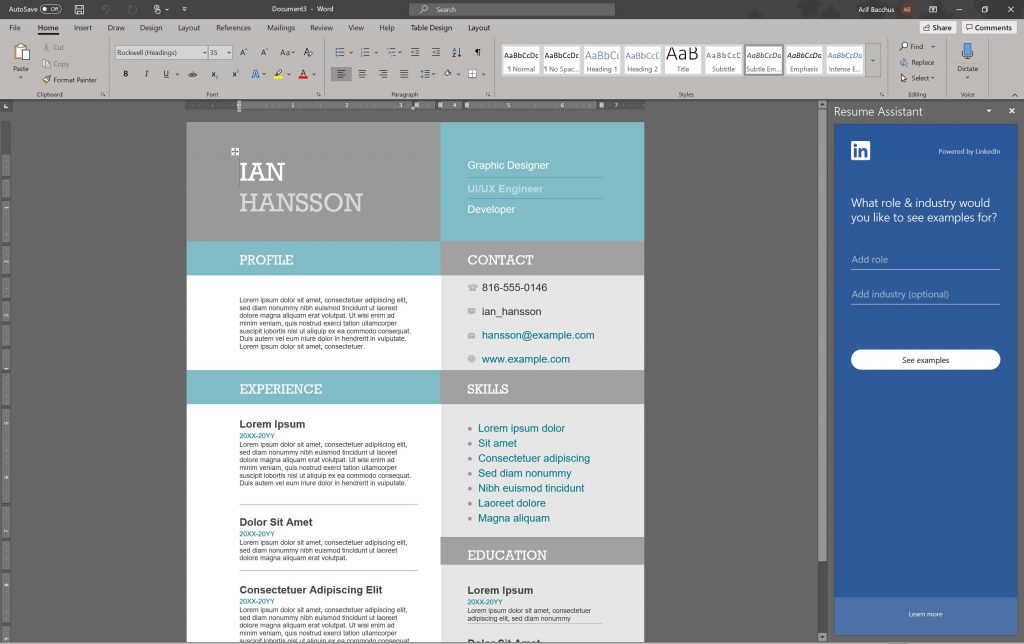The height and width of the screenshot is (644, 1024).
Task: Select center text alignment
Action: (x=361, y=74)
